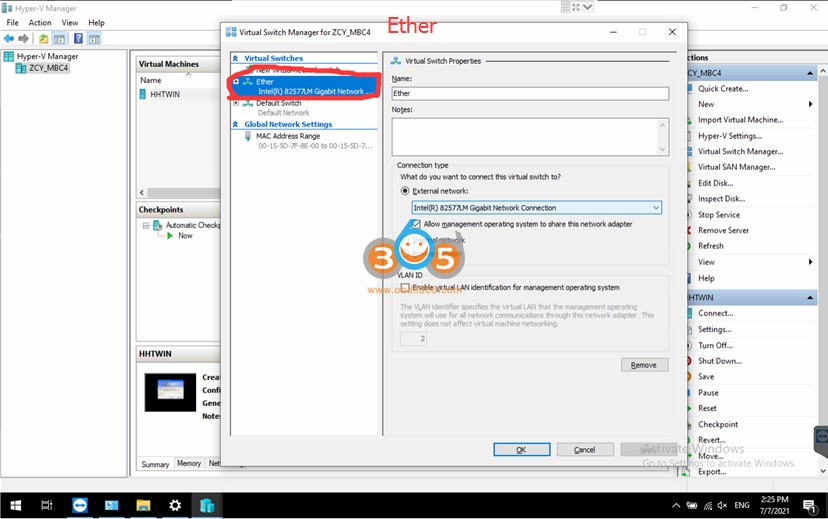Click Edit Disk action

tap(716, 183)
